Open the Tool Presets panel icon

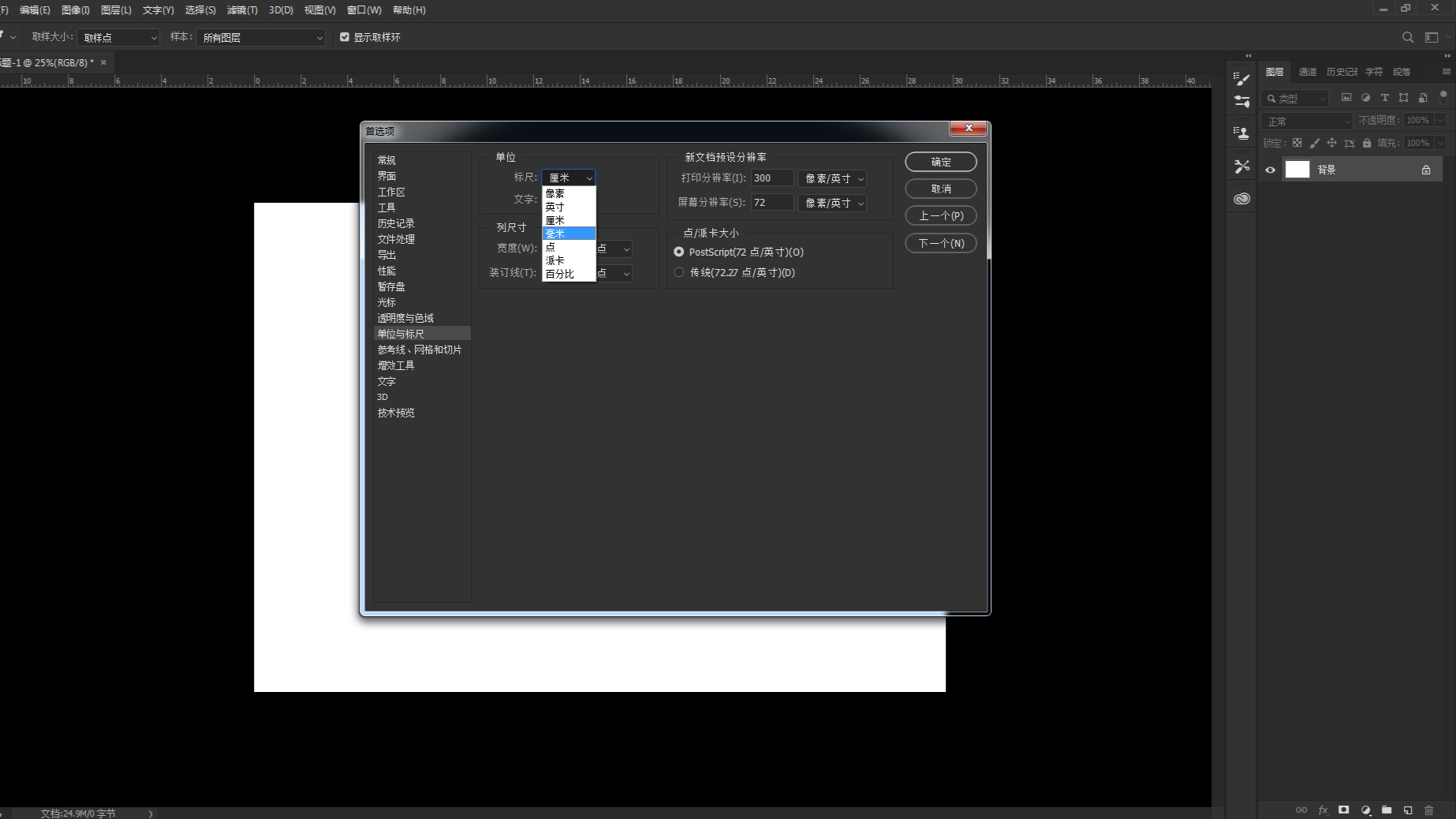(1241, 166)
